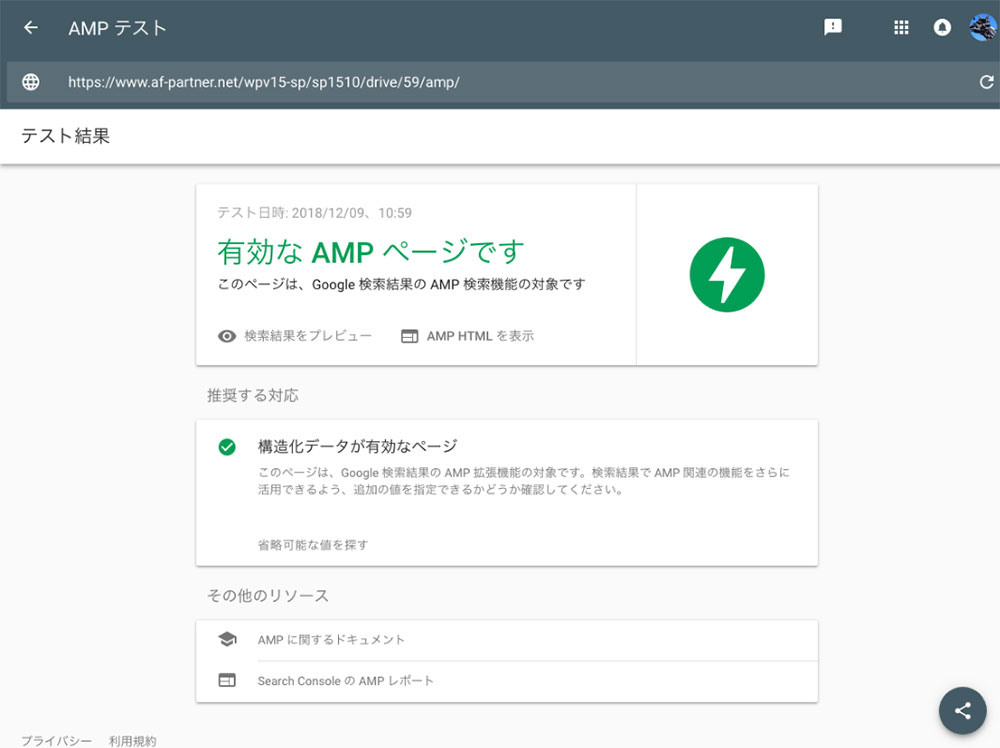Click 検索結果をプレビュー link
Viewport: 1000px width, 748px height.
point(307,336)
